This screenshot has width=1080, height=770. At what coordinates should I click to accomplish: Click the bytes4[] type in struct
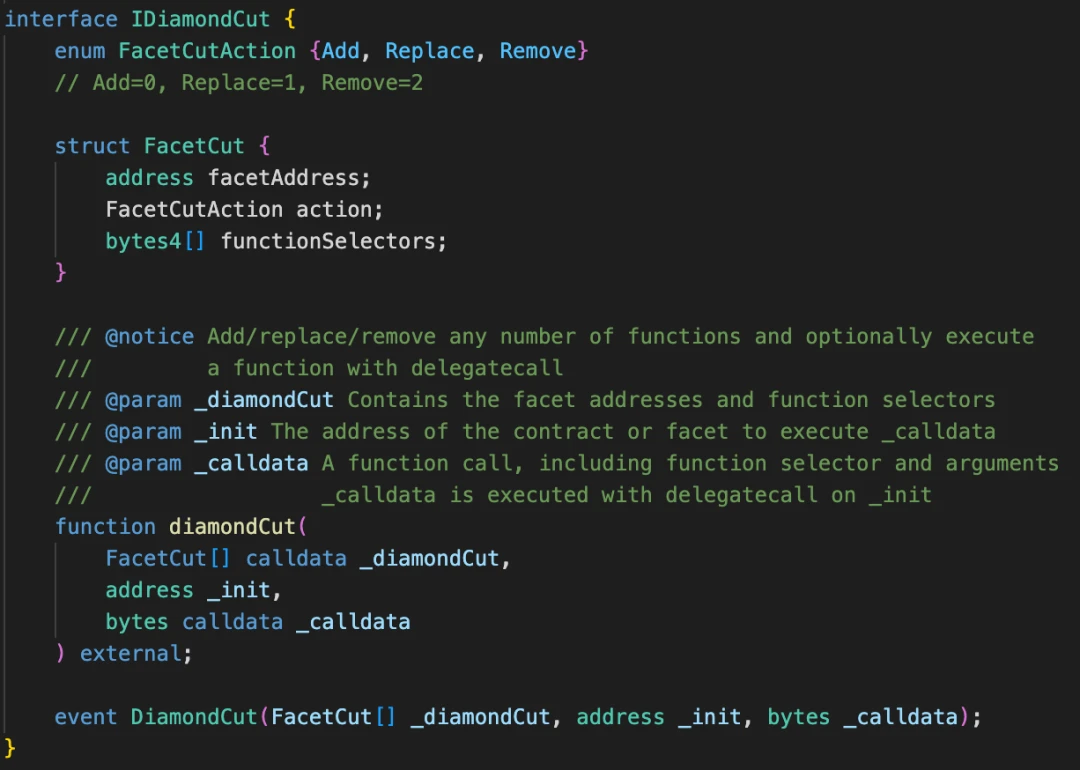[155, 241]
